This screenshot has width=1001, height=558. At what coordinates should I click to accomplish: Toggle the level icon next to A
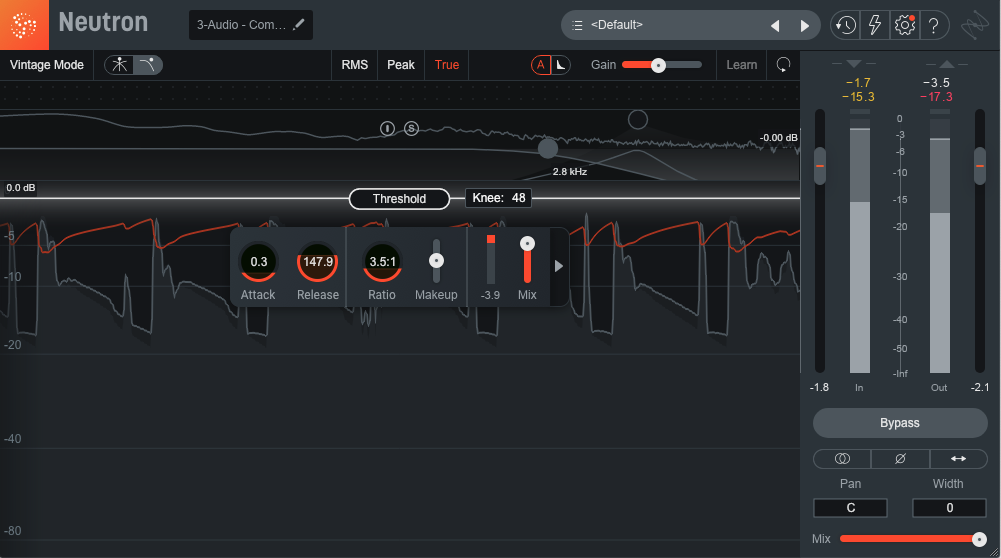coord(561,65)
